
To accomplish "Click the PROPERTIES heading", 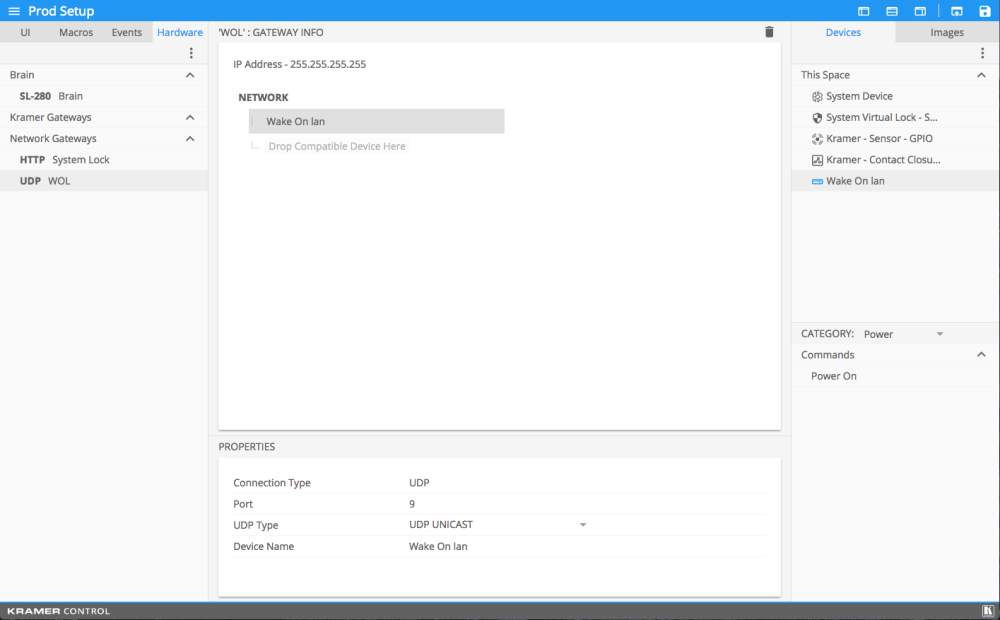I will point(246,447).
